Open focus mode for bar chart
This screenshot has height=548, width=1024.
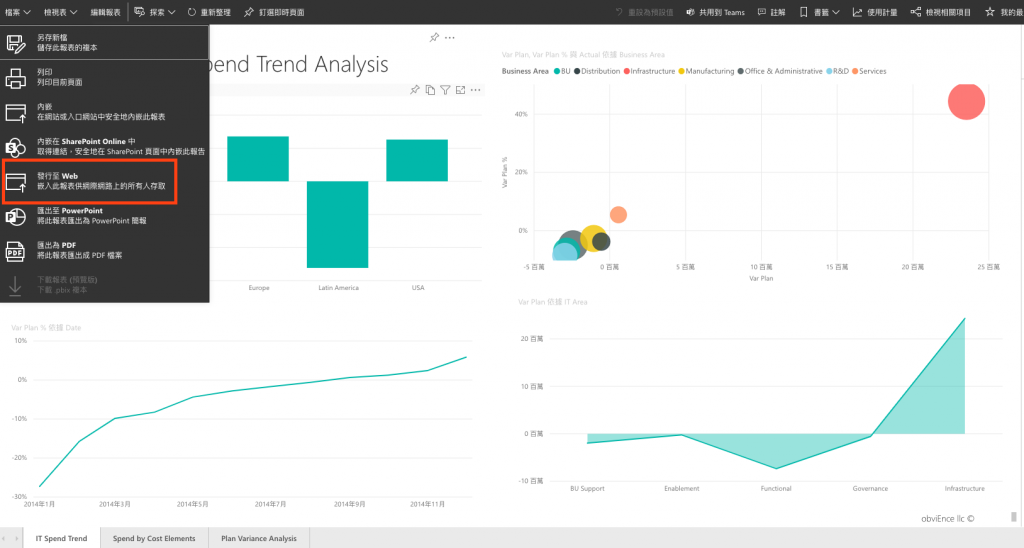click(460, 90)
